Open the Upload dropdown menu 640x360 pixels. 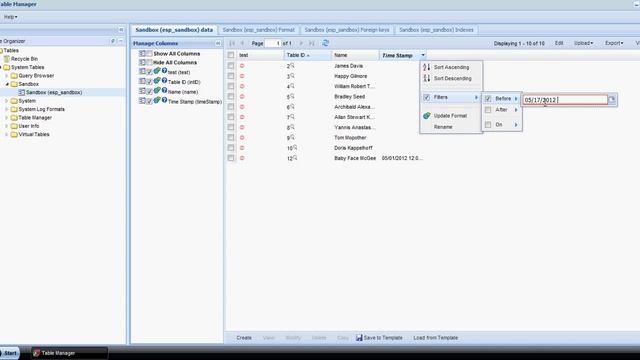[x=583, y=43]
